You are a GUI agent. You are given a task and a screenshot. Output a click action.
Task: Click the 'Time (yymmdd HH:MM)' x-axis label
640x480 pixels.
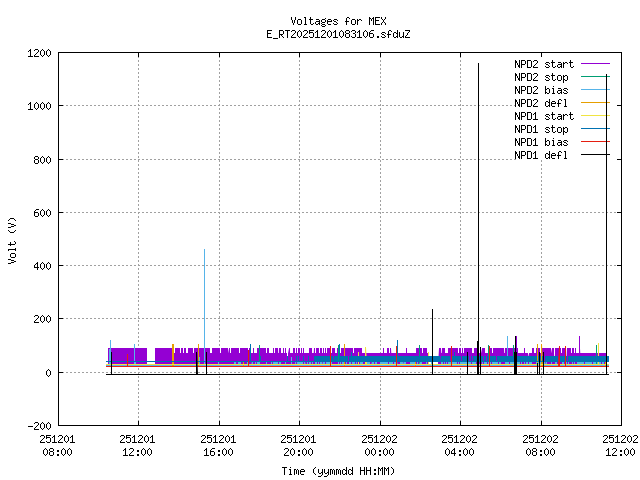338,470
